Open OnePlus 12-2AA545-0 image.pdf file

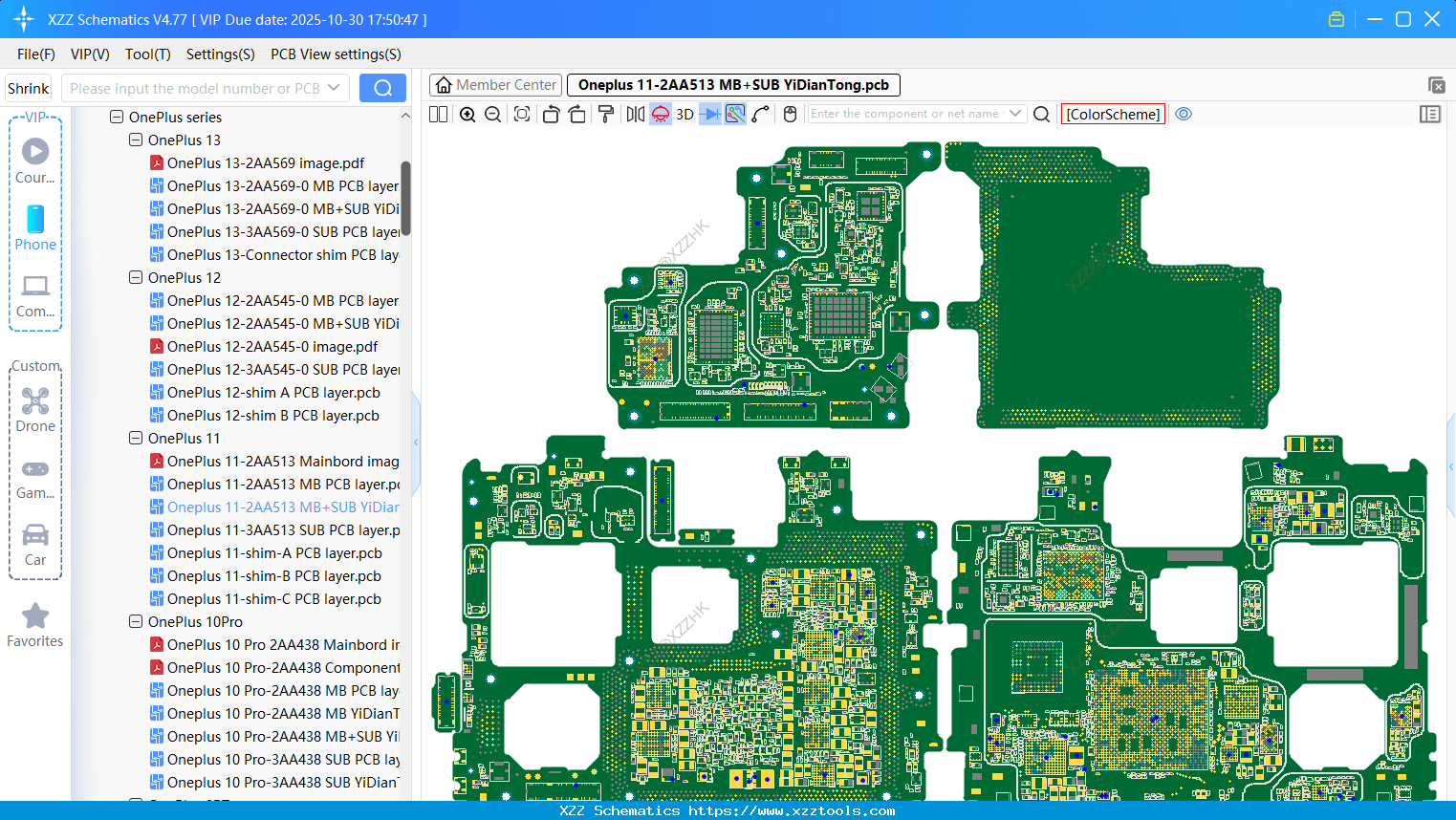click(x=272, y=346)
